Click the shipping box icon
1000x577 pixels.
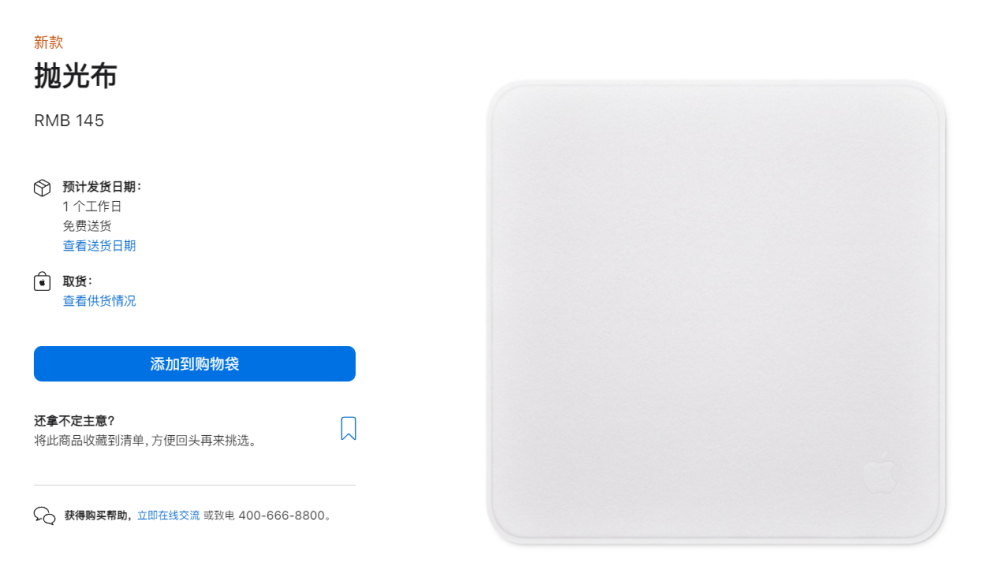(x=42, y=188)
